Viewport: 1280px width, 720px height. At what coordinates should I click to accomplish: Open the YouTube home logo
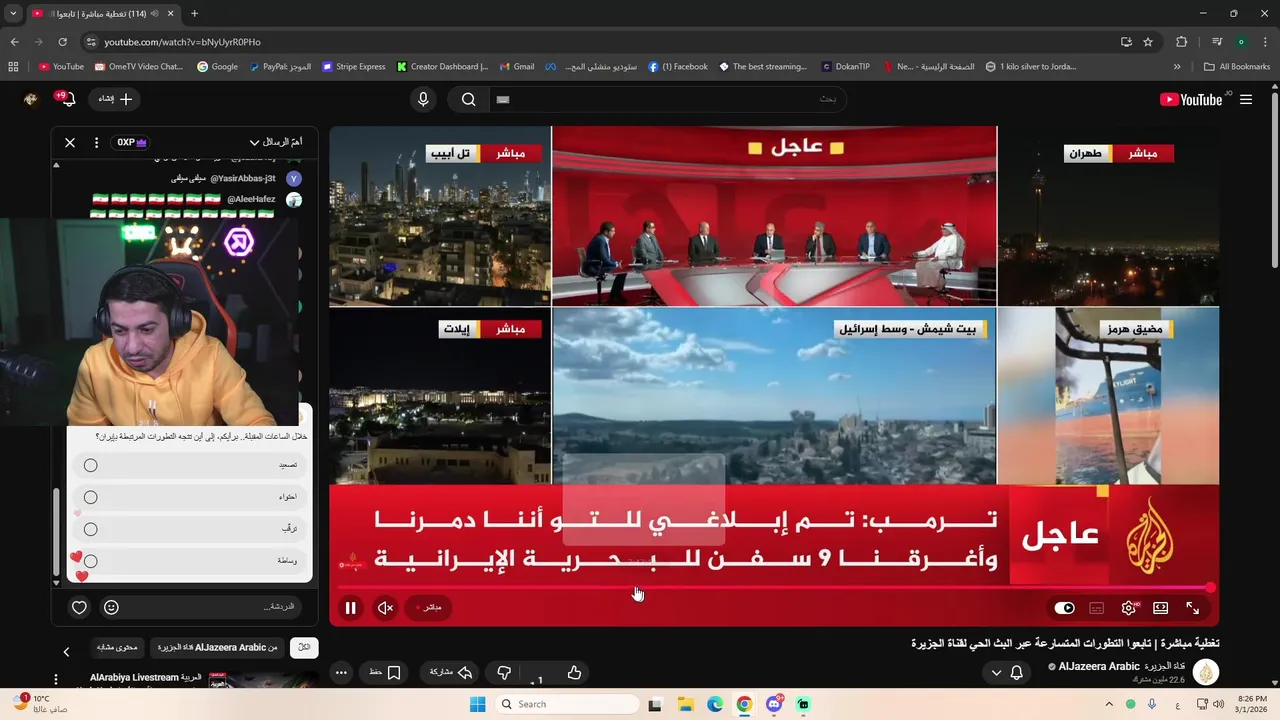coord(1191,99)
